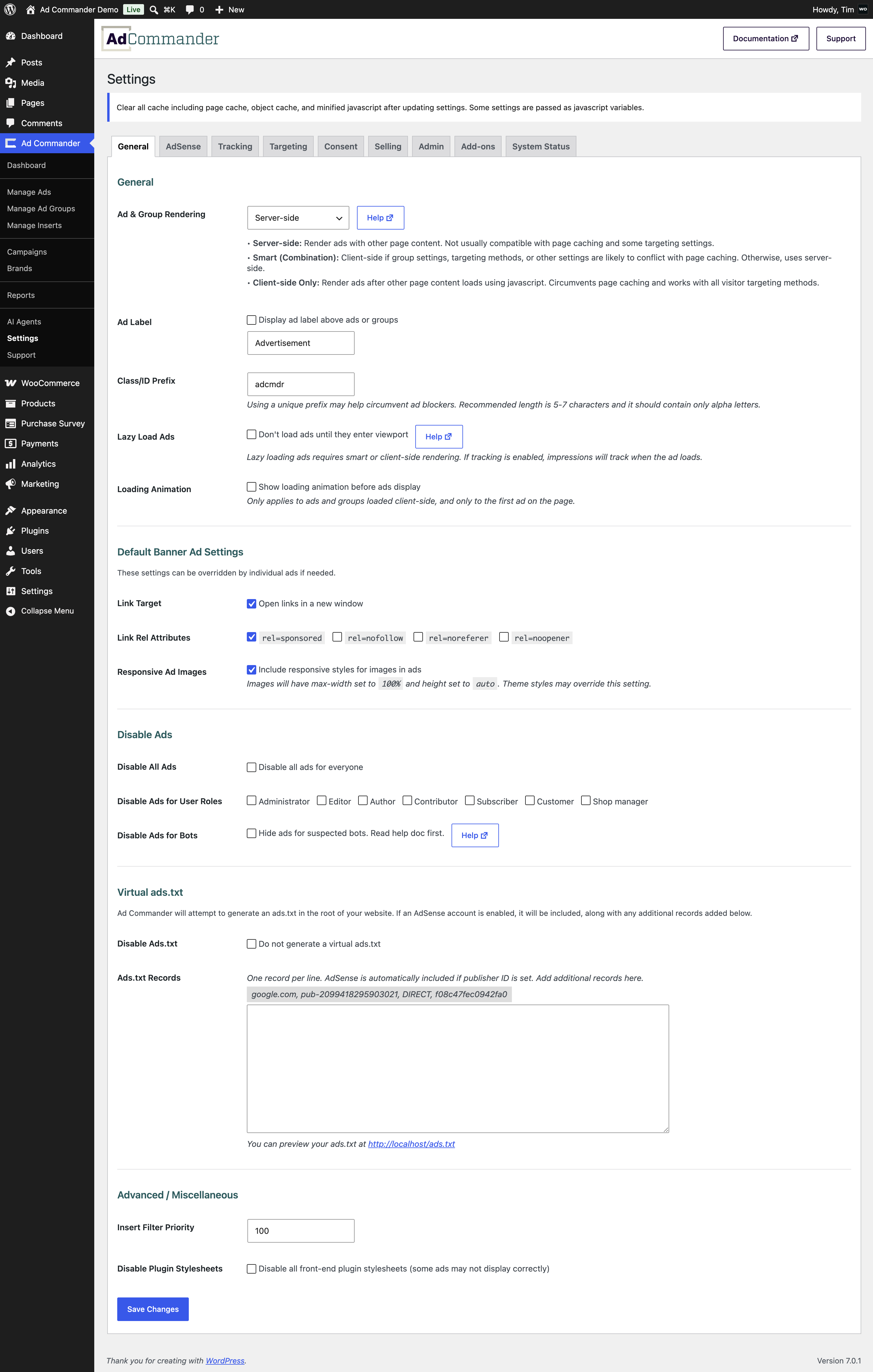Check the Shop manager role checkbox
The image size is (873, 1372).
(586, 801)
